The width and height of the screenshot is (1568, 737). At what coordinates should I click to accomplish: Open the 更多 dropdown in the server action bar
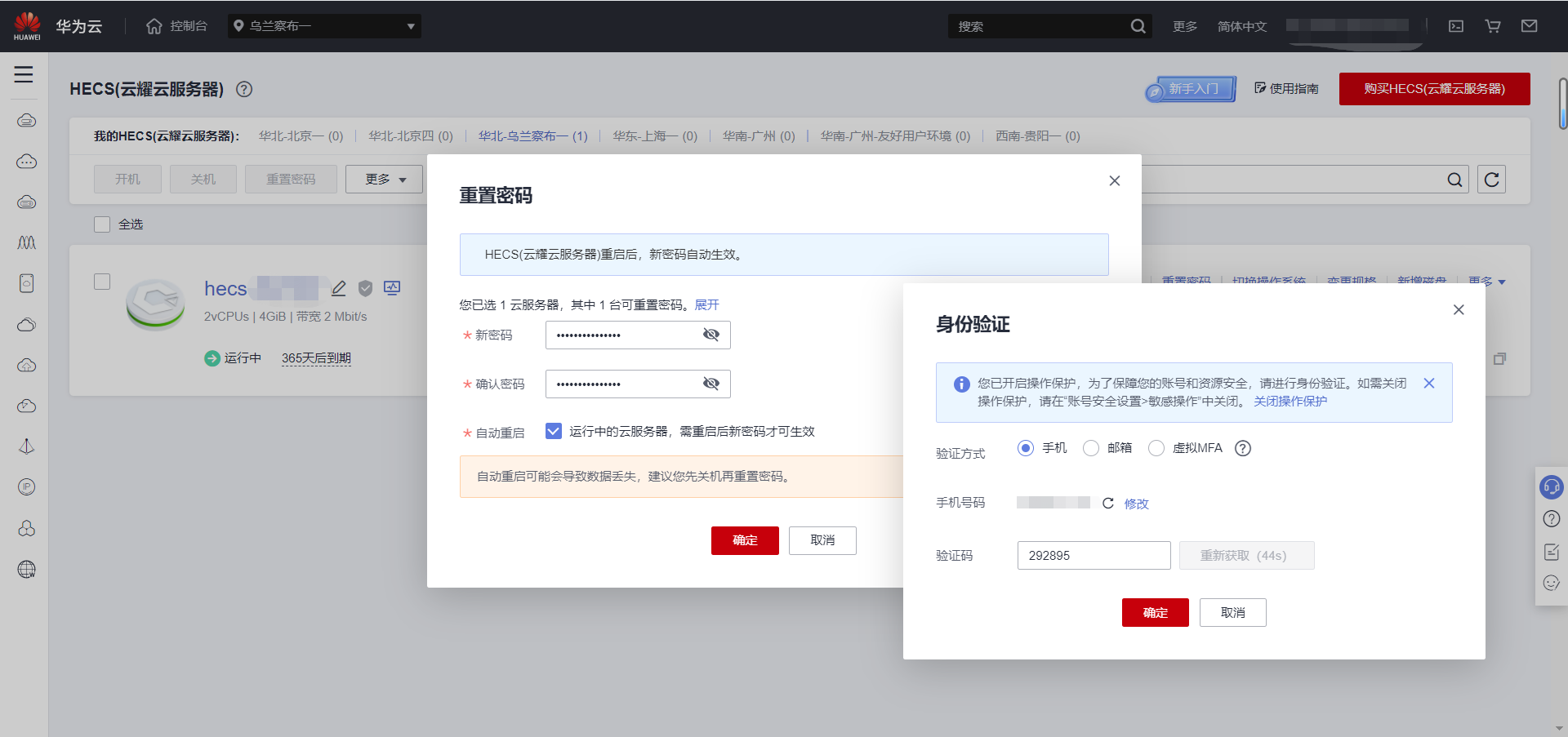pyautogui.click(x=384, y=179)
